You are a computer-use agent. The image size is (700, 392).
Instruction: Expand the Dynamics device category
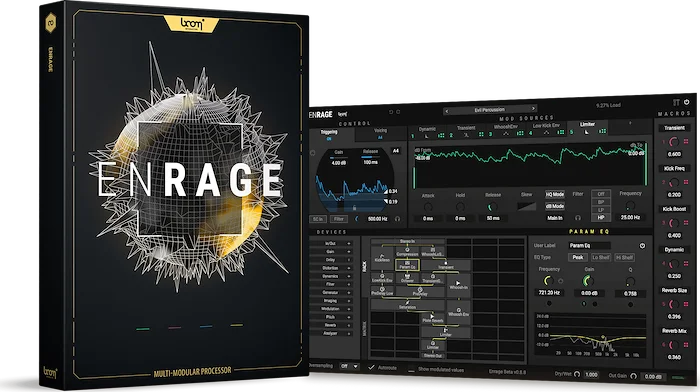pyautogui.click(x=331, y=276)
